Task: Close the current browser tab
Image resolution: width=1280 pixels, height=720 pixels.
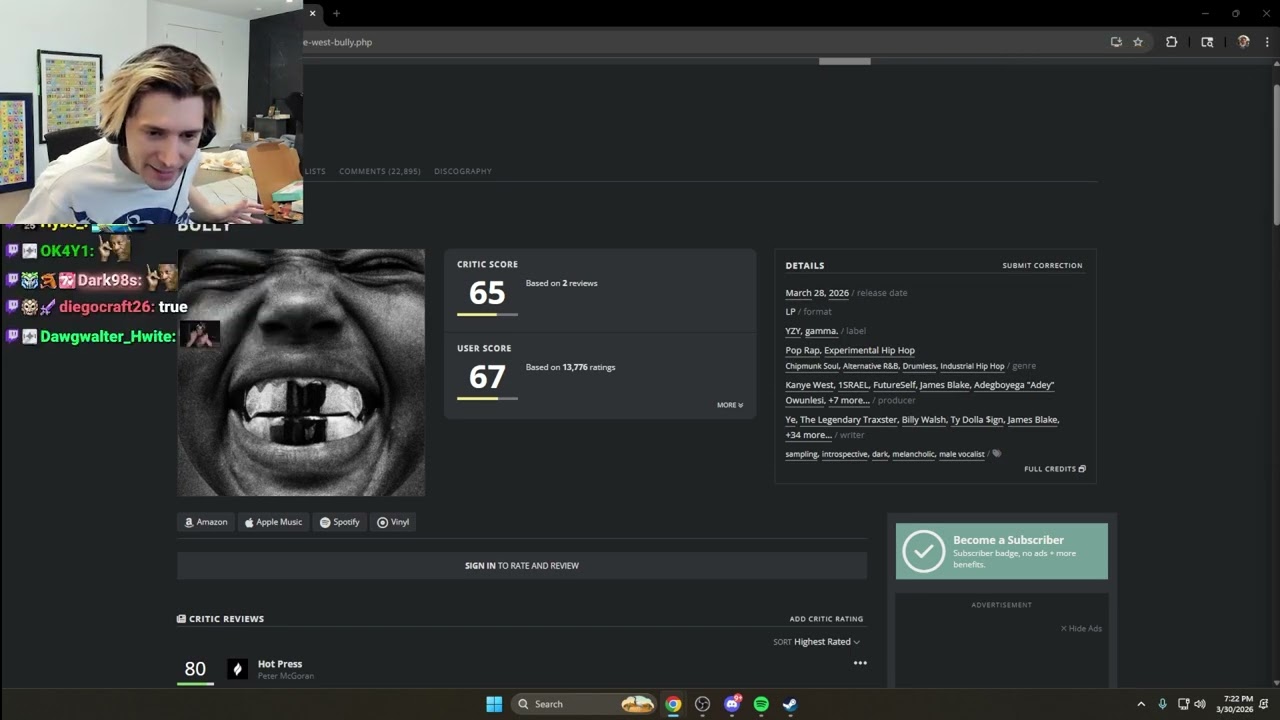Action: [x=312, y=13]
